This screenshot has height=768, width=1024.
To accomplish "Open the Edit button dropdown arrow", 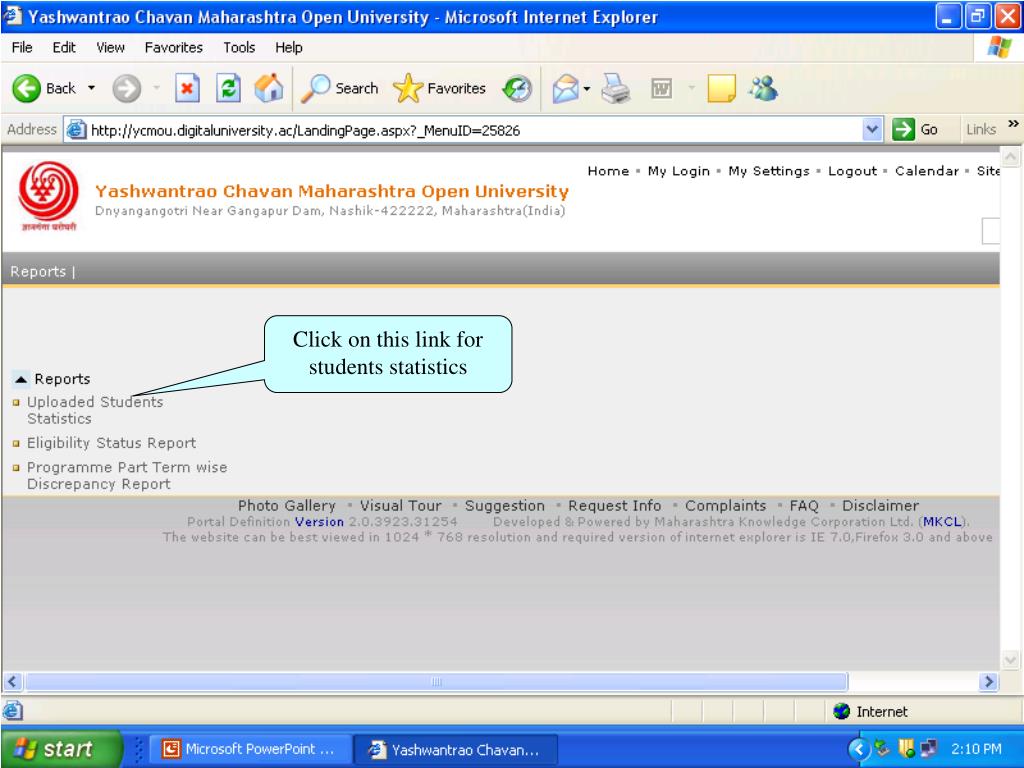I will tap(691, 88).
